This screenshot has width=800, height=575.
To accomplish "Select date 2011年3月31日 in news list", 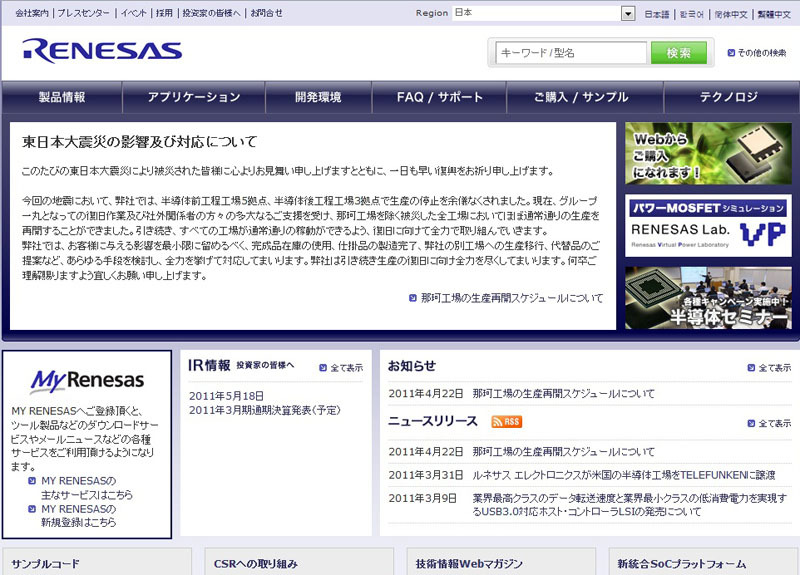I will click(x=426, y=475).
